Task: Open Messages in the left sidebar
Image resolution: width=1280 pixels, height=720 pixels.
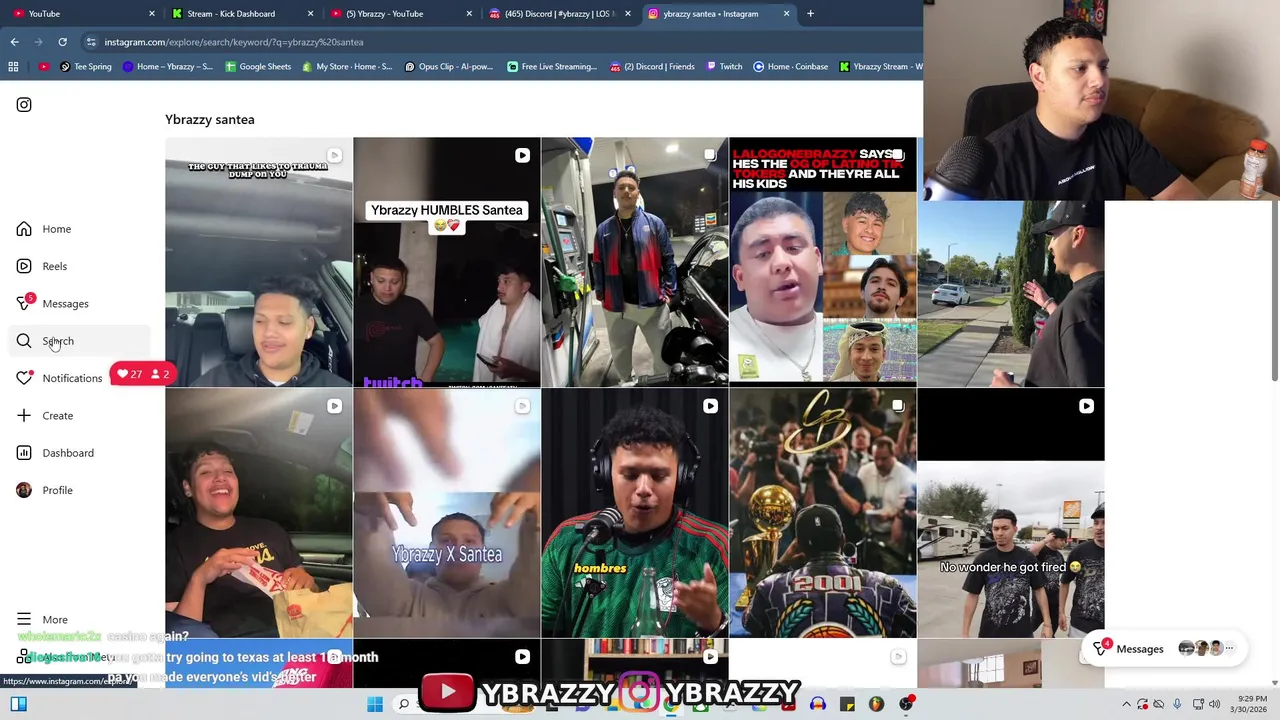Action: pyautogui.click(x=65, y=303)
